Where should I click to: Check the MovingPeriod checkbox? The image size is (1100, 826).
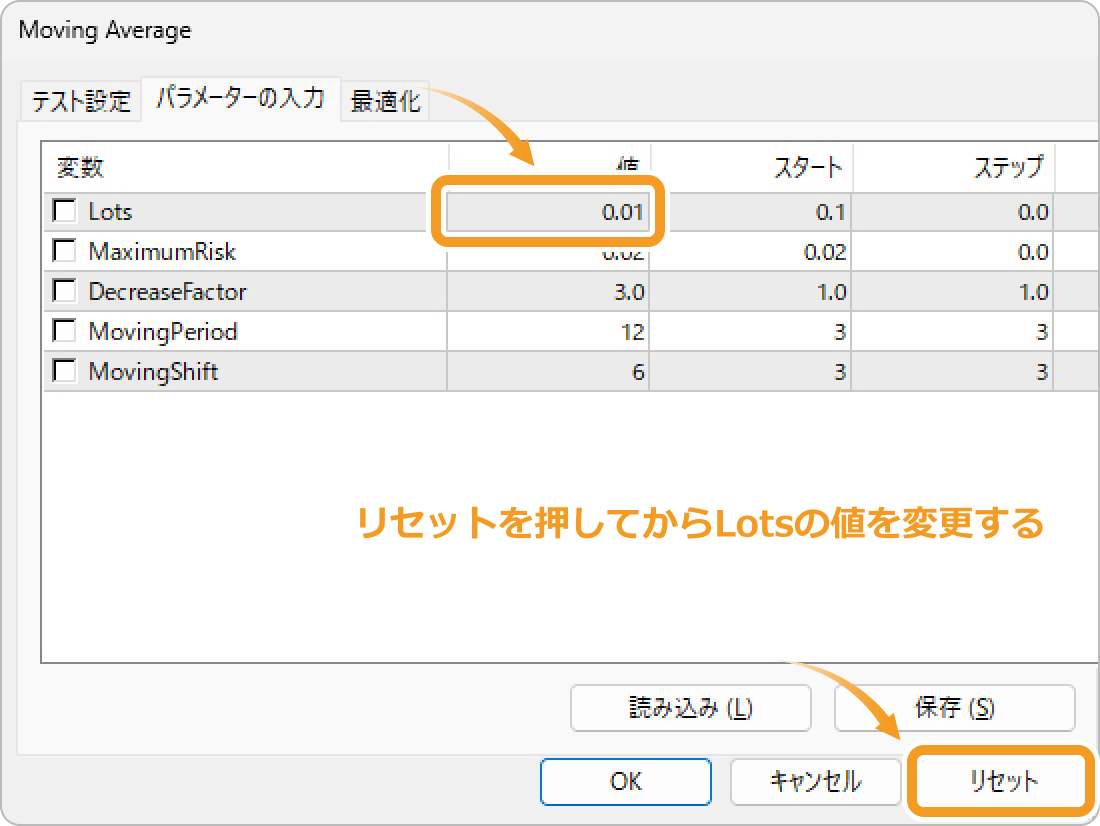tap(65, 331)
